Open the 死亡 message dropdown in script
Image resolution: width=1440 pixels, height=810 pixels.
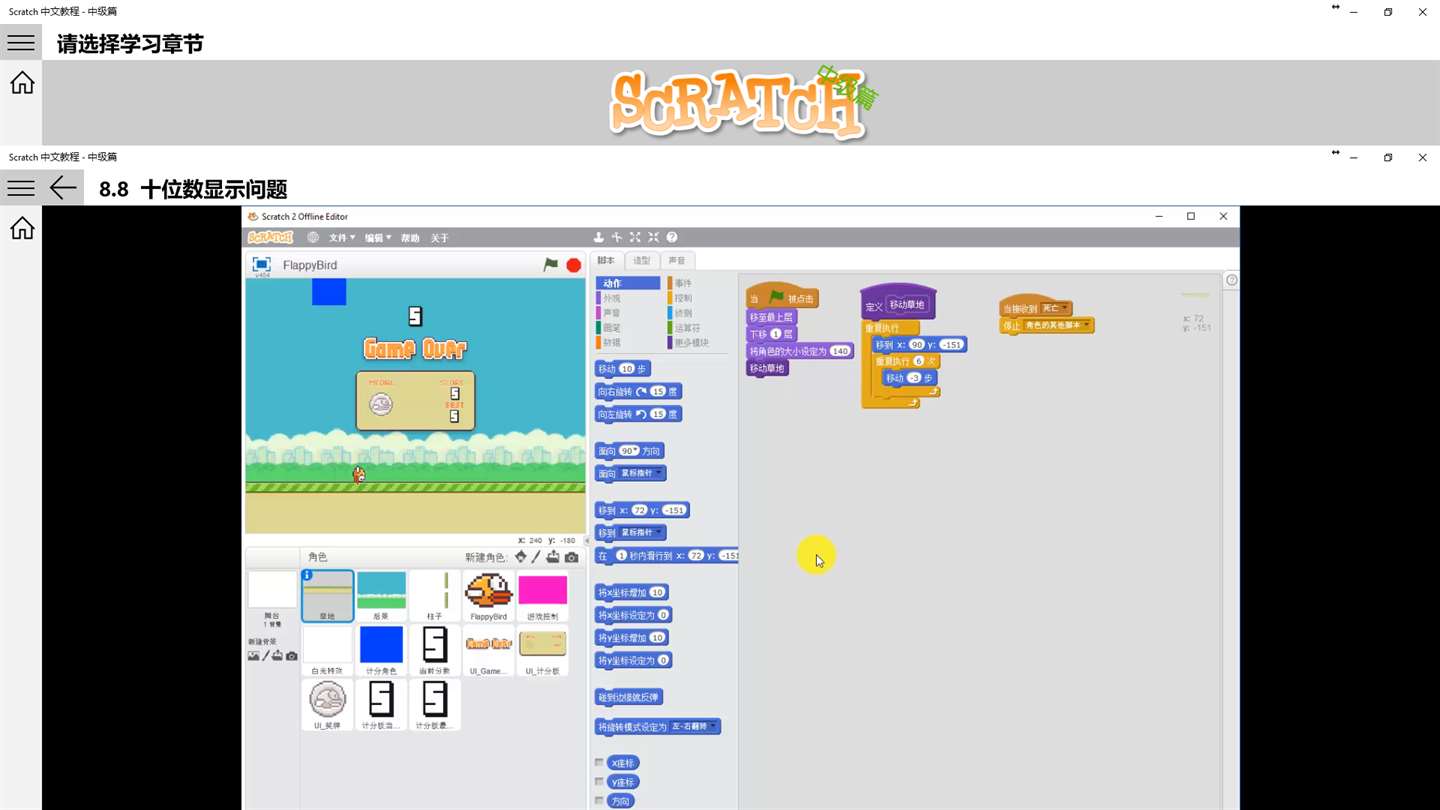(1055, 309)
